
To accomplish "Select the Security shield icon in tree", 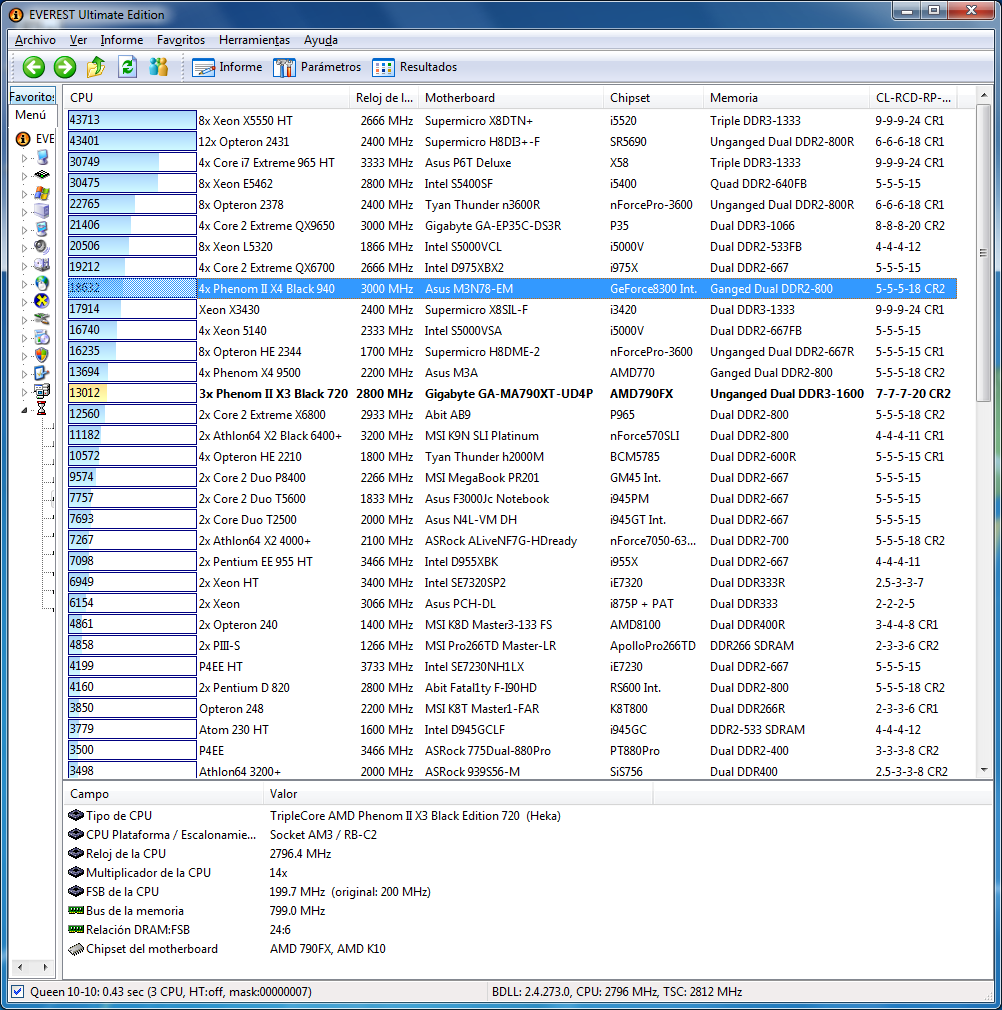I will [x=41, y=354].
